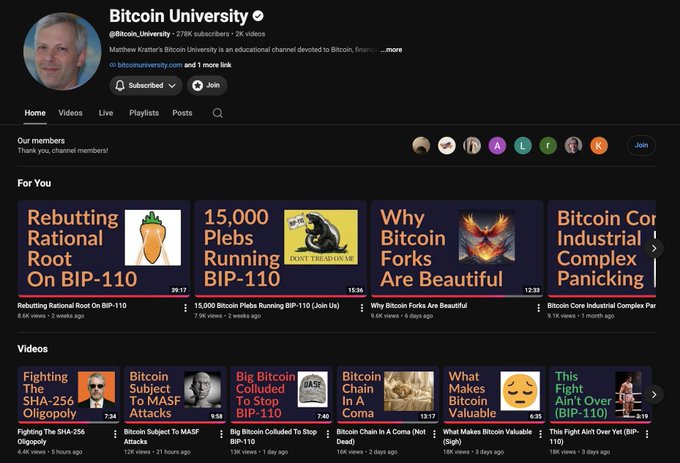Click title 'Bitcoin Chain In A Coma (Not Dead)'
Screen dimensions: 680x463
click(381, 437)
